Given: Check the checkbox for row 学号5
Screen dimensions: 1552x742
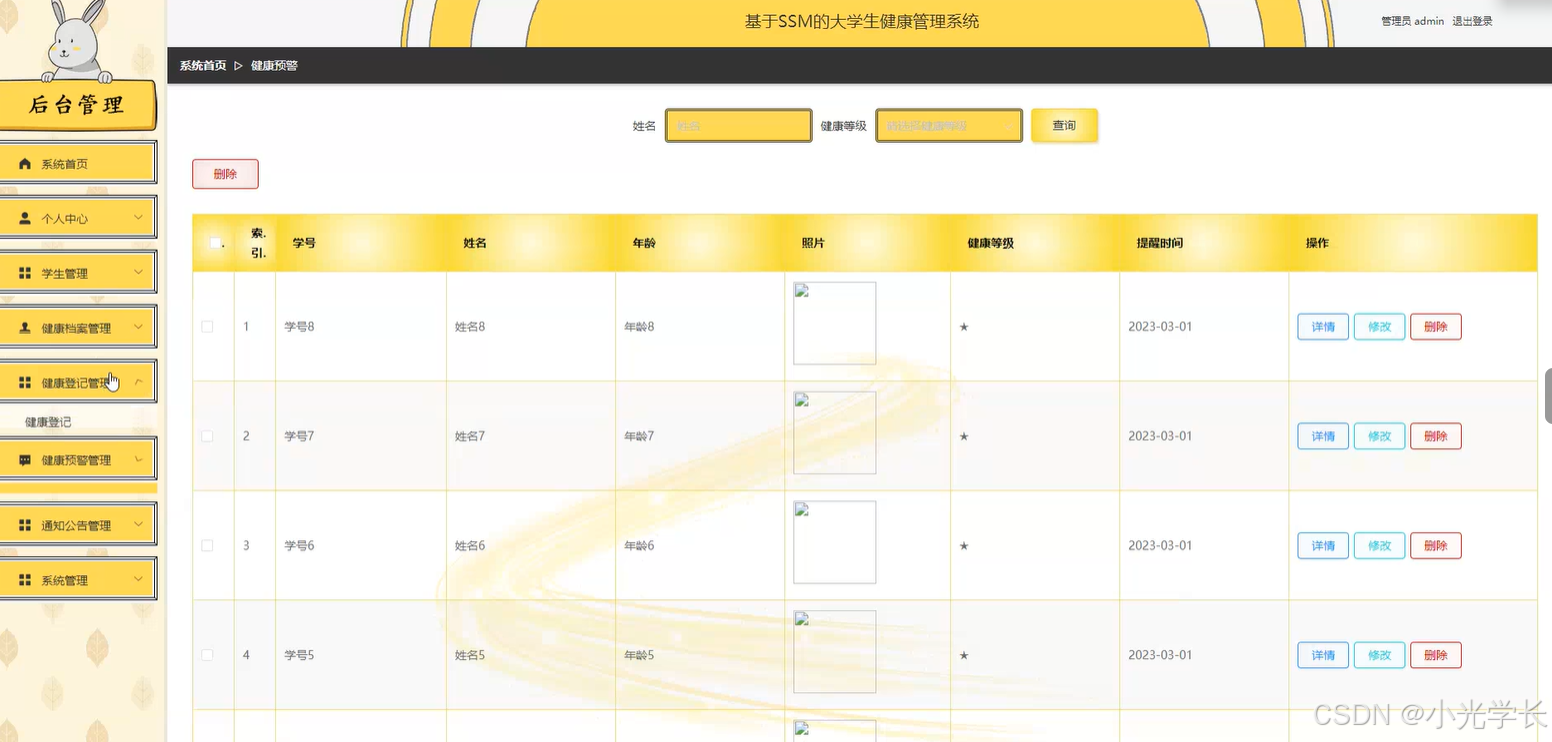Looking at the screenshot, I should point(207,655).
